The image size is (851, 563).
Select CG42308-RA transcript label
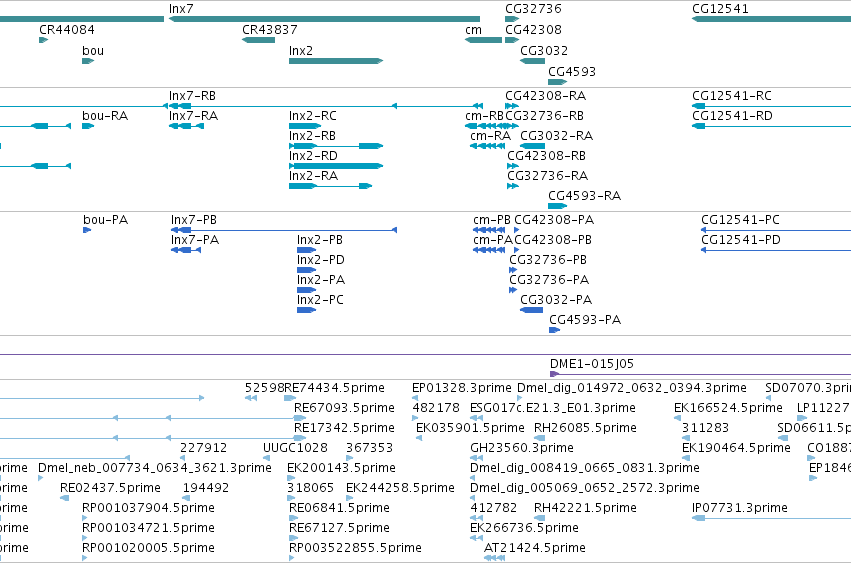(x=545, y=96)
